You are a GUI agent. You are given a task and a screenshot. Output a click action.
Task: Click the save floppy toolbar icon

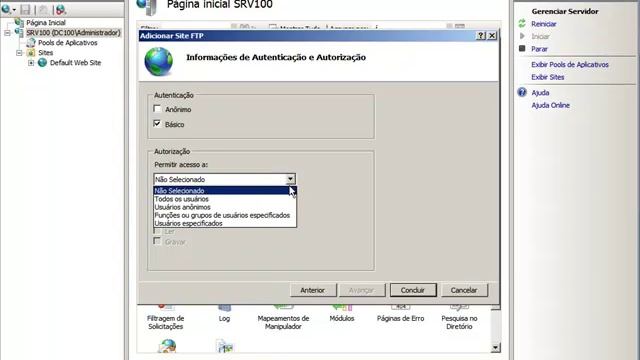coord(25,9)
